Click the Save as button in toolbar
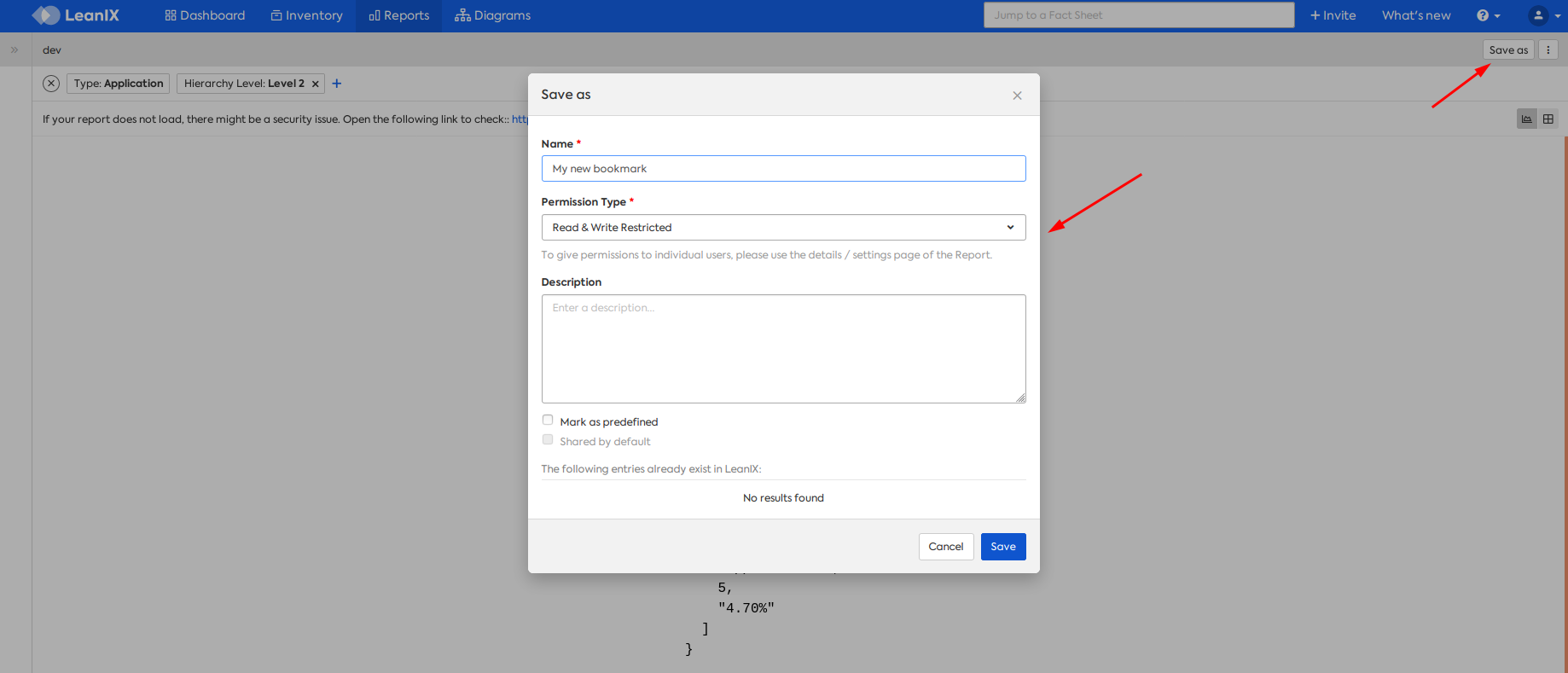Image resolution: width=1568 pixels, height=673 pixels. click(x=1508, y=49)
